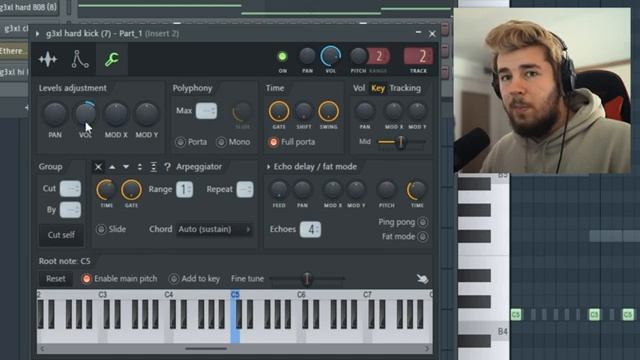Expand the Echo delay / fat mode menu arrow
Image resolution: width=640 pixels, height=360 pixels.
[x=268, y=167]
